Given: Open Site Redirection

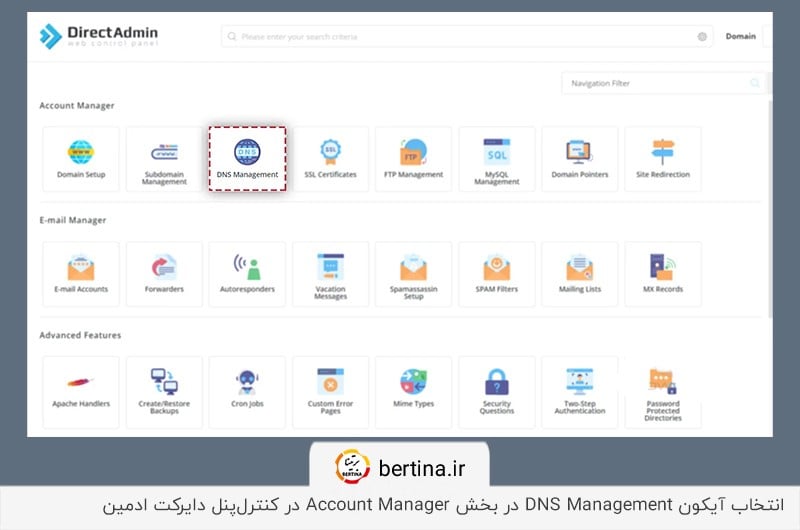Looking at the screenshot, I should 663,159.
